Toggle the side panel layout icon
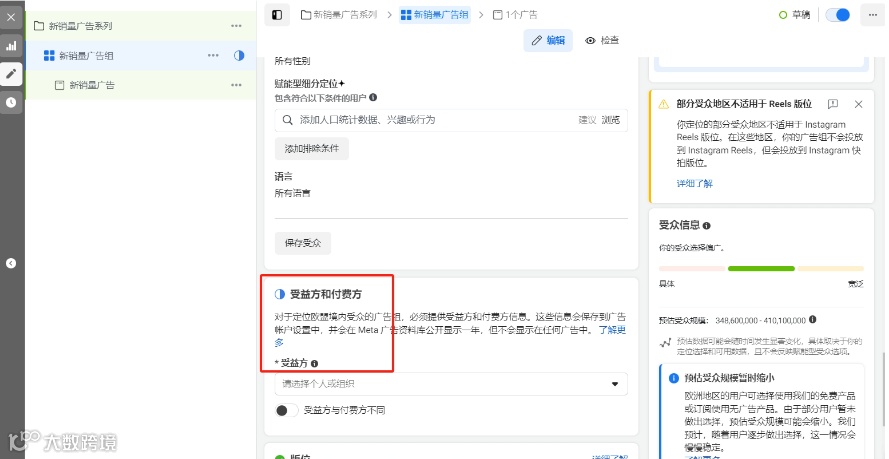 click(277, 15)
